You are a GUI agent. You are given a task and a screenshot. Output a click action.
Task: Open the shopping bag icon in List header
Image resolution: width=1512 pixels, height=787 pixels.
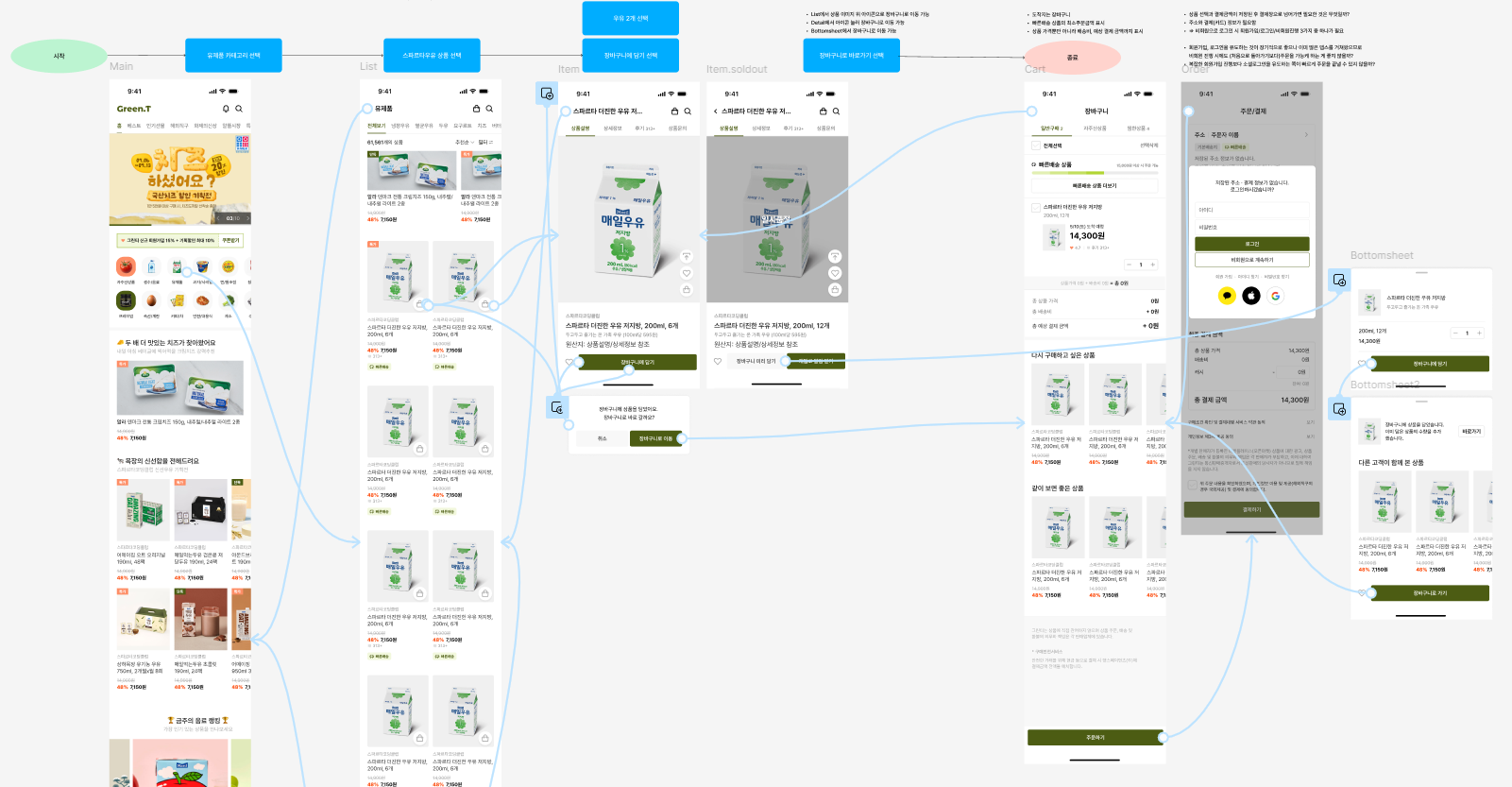point(477,109)
